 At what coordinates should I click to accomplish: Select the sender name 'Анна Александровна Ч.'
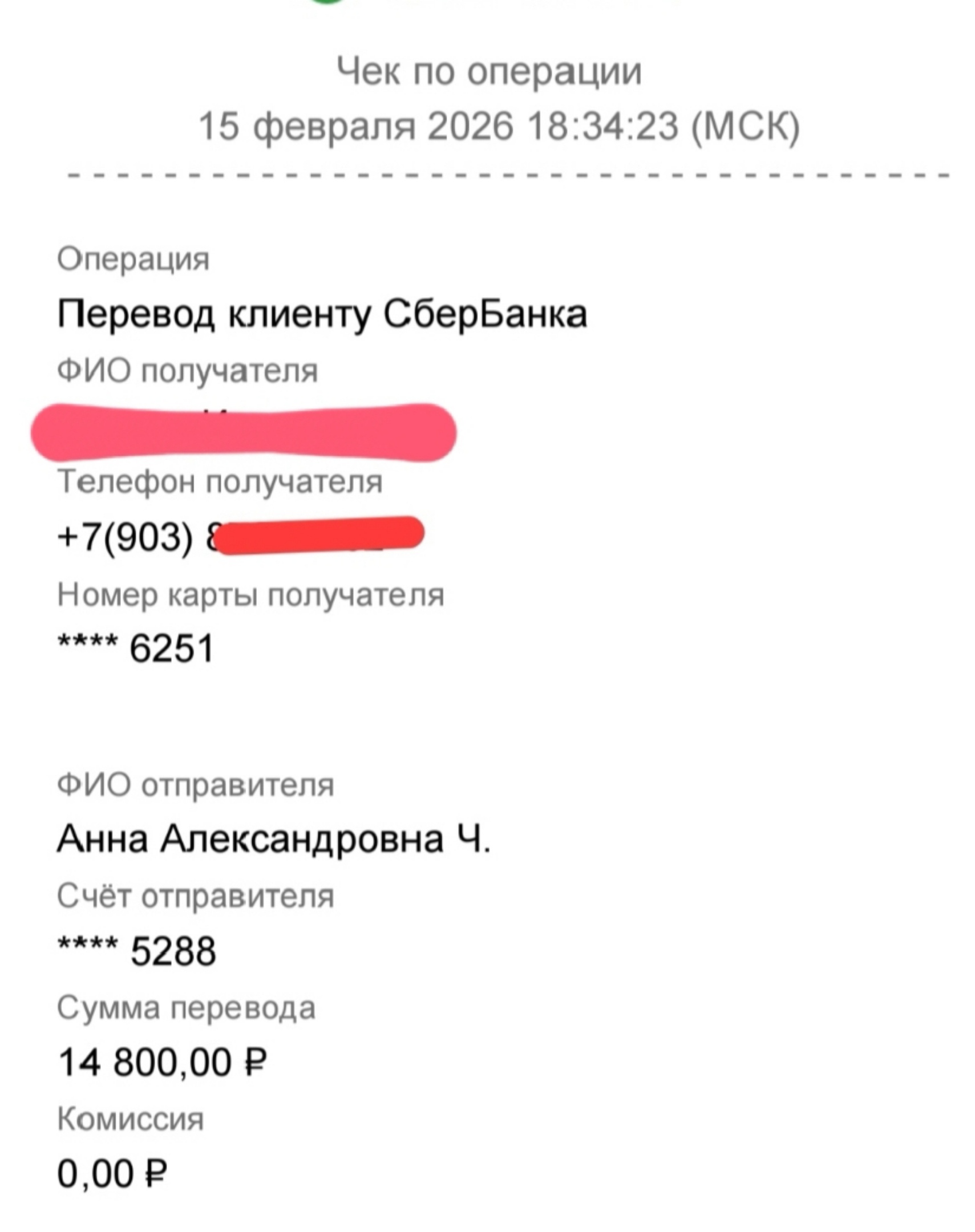[273, 840]
